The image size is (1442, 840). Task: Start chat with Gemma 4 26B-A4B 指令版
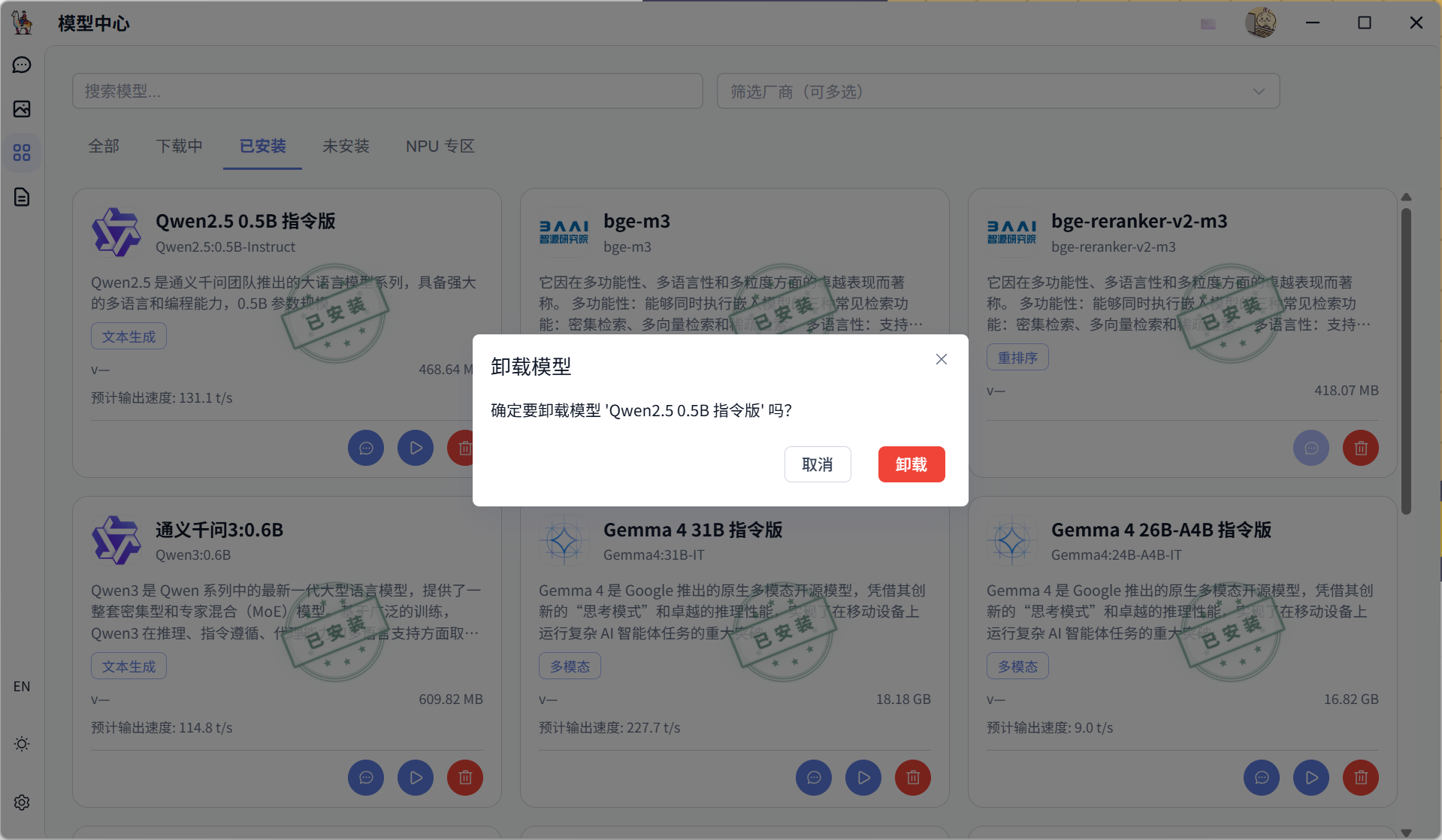[x=1262, y=777]
